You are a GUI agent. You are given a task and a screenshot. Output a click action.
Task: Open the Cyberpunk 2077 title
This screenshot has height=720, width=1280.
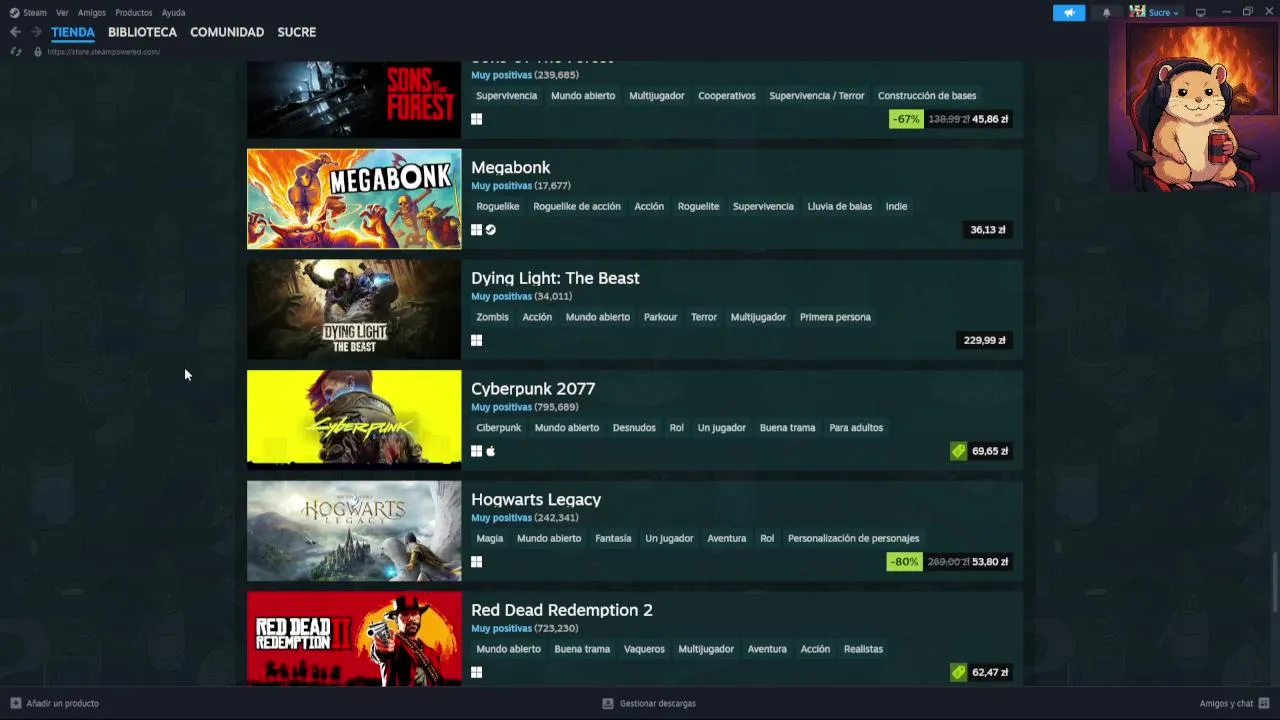pyautogui.click(x=533, y=389)
